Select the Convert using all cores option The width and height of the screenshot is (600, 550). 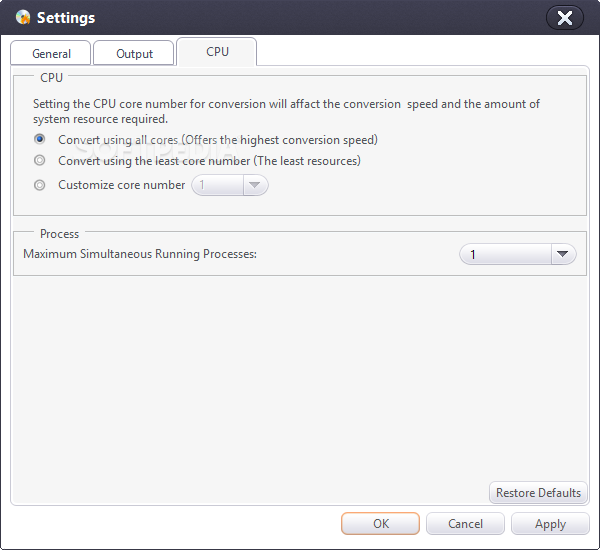[x=40, y=140]
